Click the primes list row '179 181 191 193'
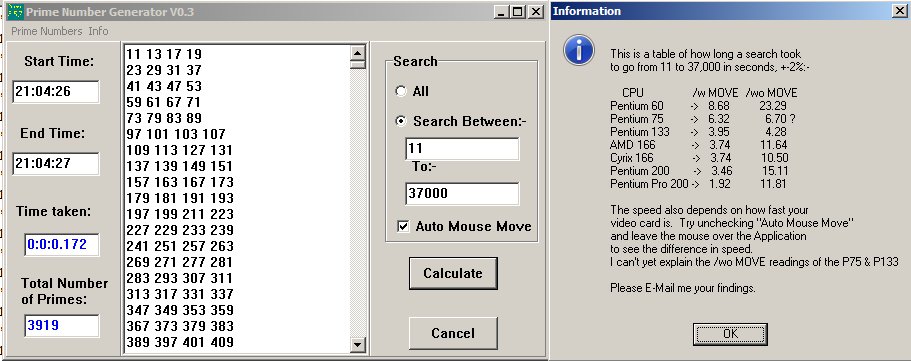Screen dimensions: 911x361 click(x=180, y=198)
